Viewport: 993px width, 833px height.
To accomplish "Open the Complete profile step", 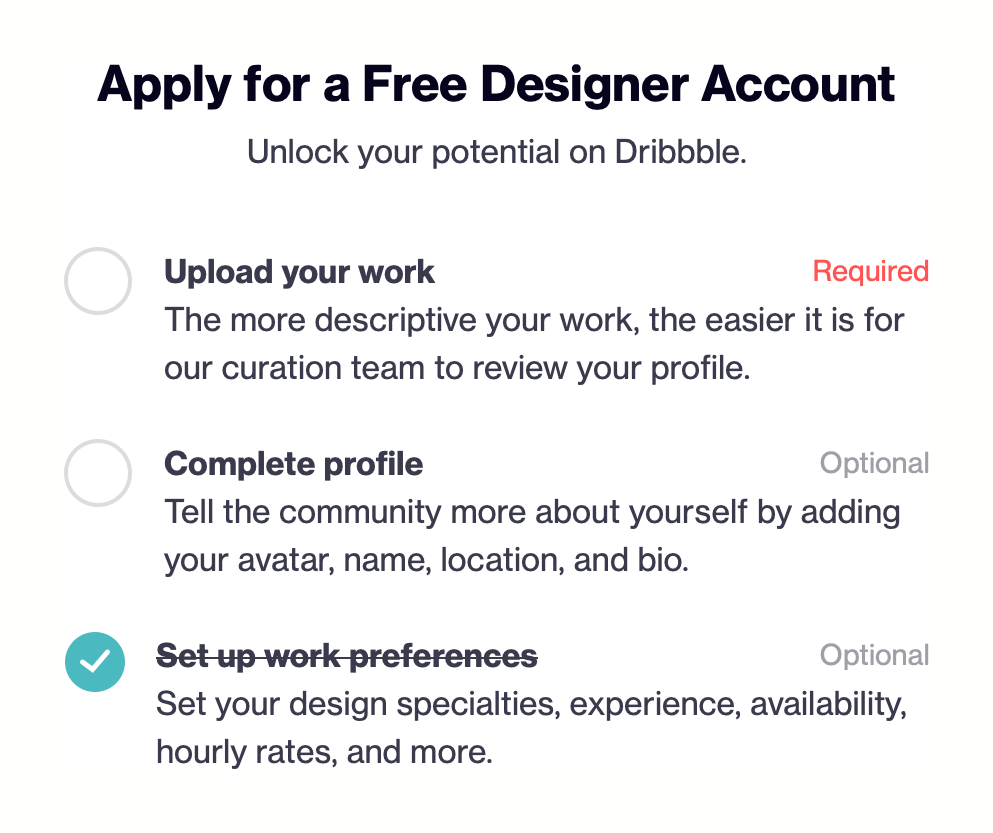I will (x=293, y=463).
